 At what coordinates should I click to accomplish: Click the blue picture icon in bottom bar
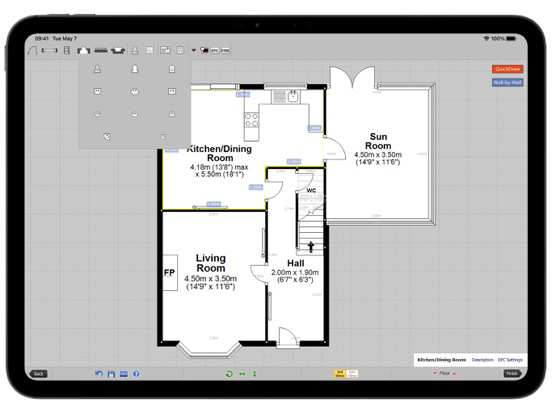(x=124, y=374)
